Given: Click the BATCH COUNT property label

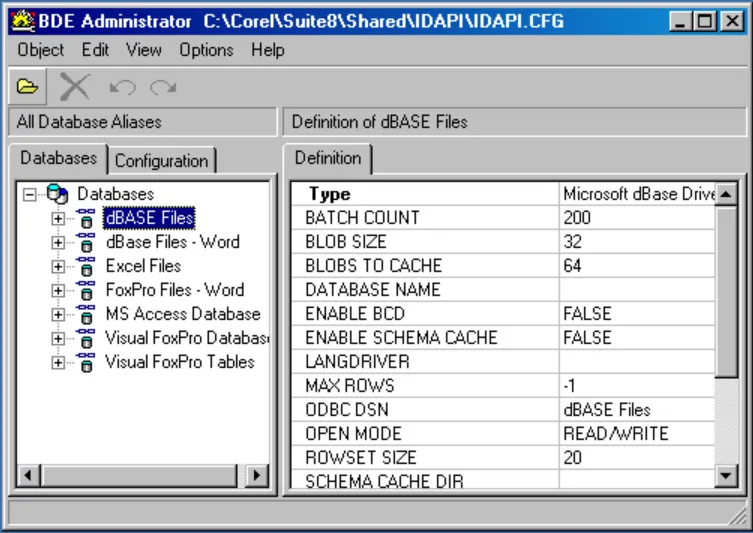Looking at the screenshot, I should point(362,218).
